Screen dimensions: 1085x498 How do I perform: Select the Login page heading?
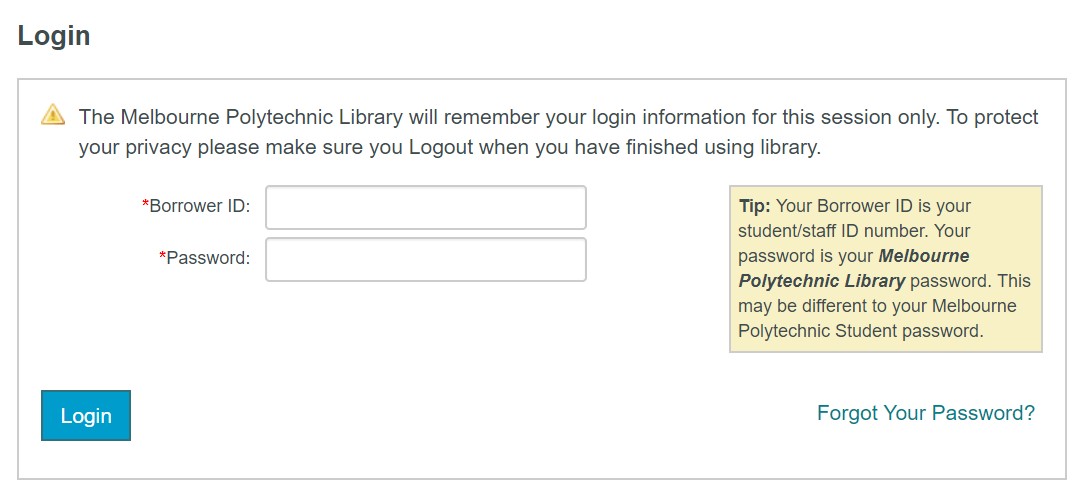click(x=54, y=36)
